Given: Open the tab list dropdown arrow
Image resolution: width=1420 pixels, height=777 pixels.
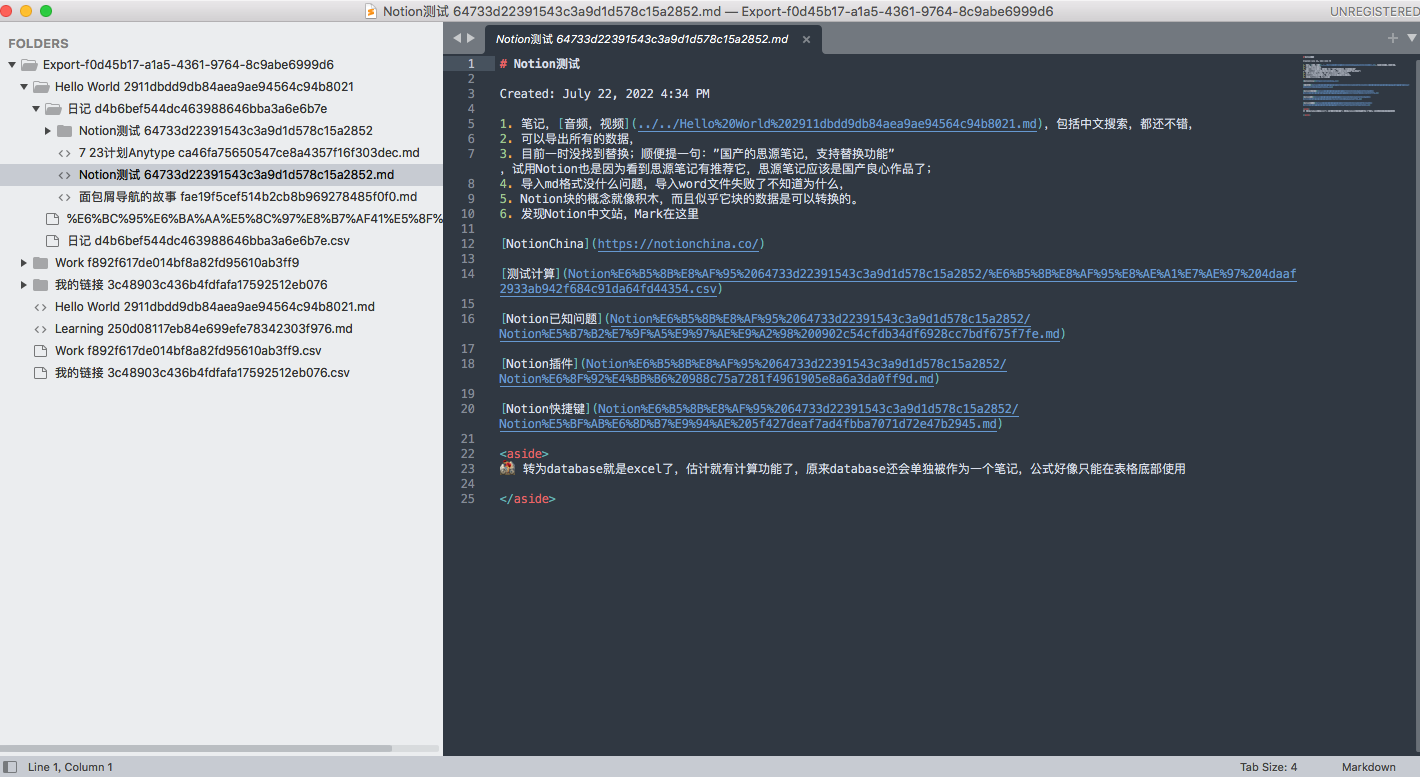Looking at the screenshot, I should pyautogui.click(x=1411, y=38).
